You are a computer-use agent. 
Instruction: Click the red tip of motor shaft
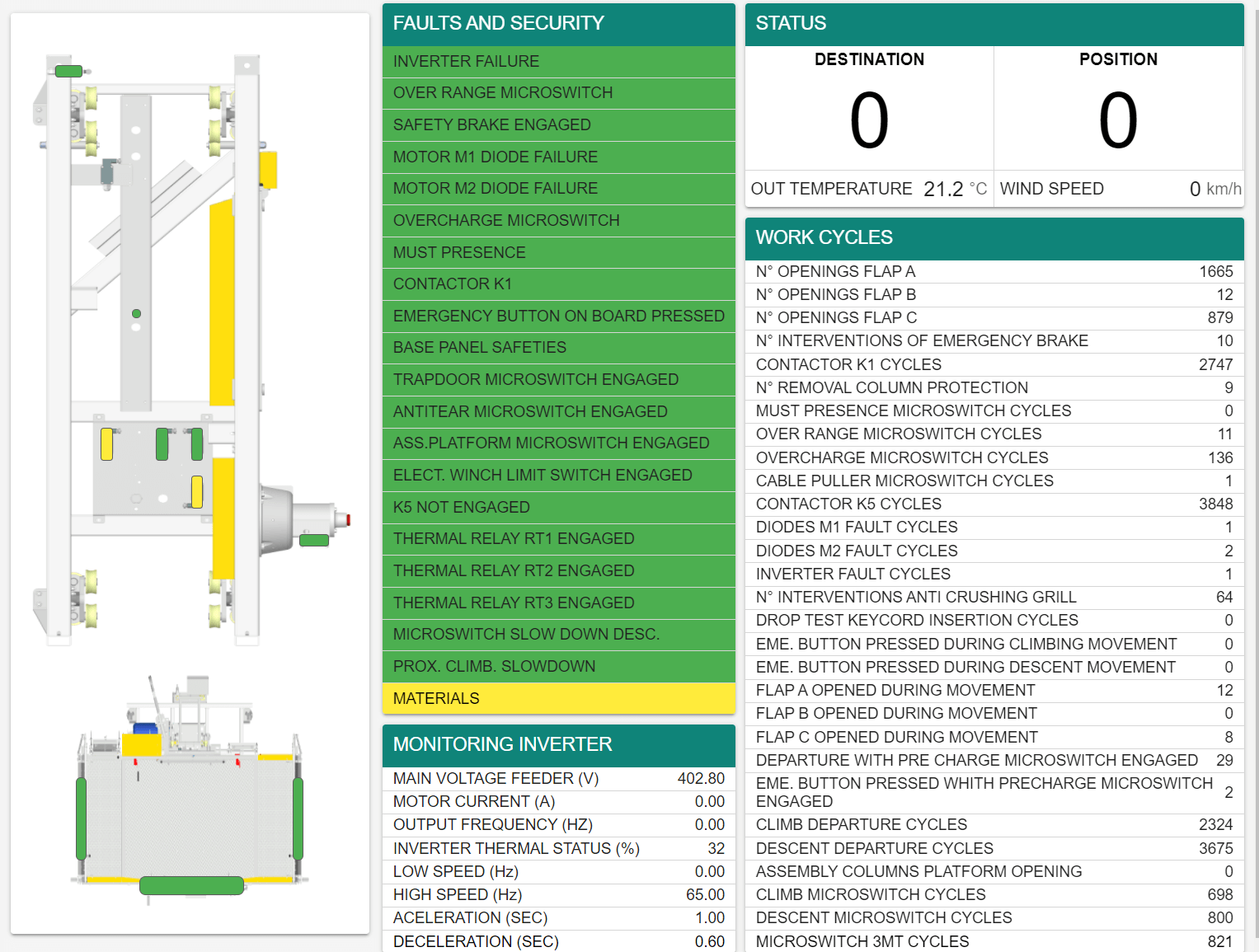349,519
